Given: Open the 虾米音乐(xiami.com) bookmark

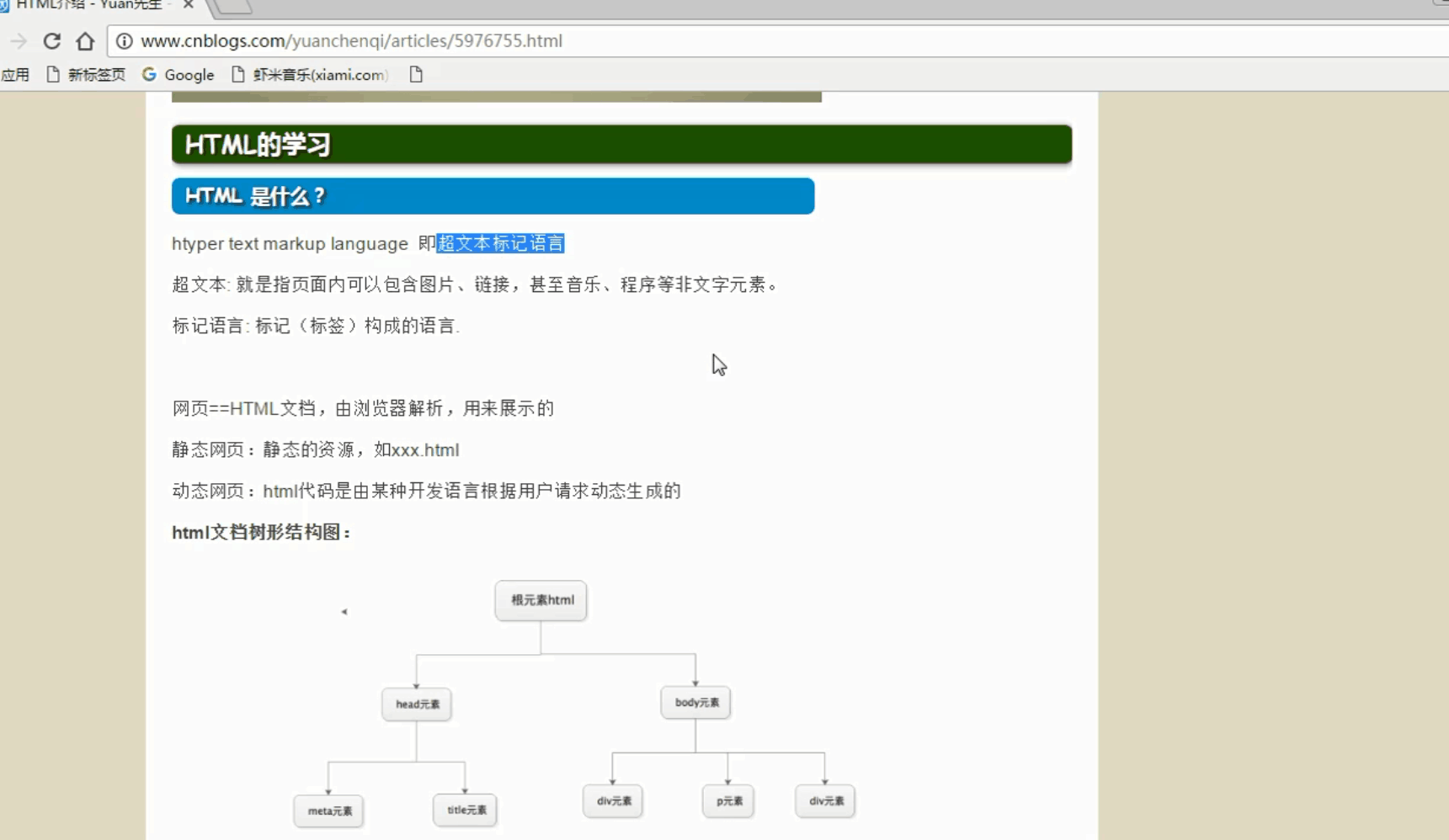Looking at the screenshot, I should point(313,75).
